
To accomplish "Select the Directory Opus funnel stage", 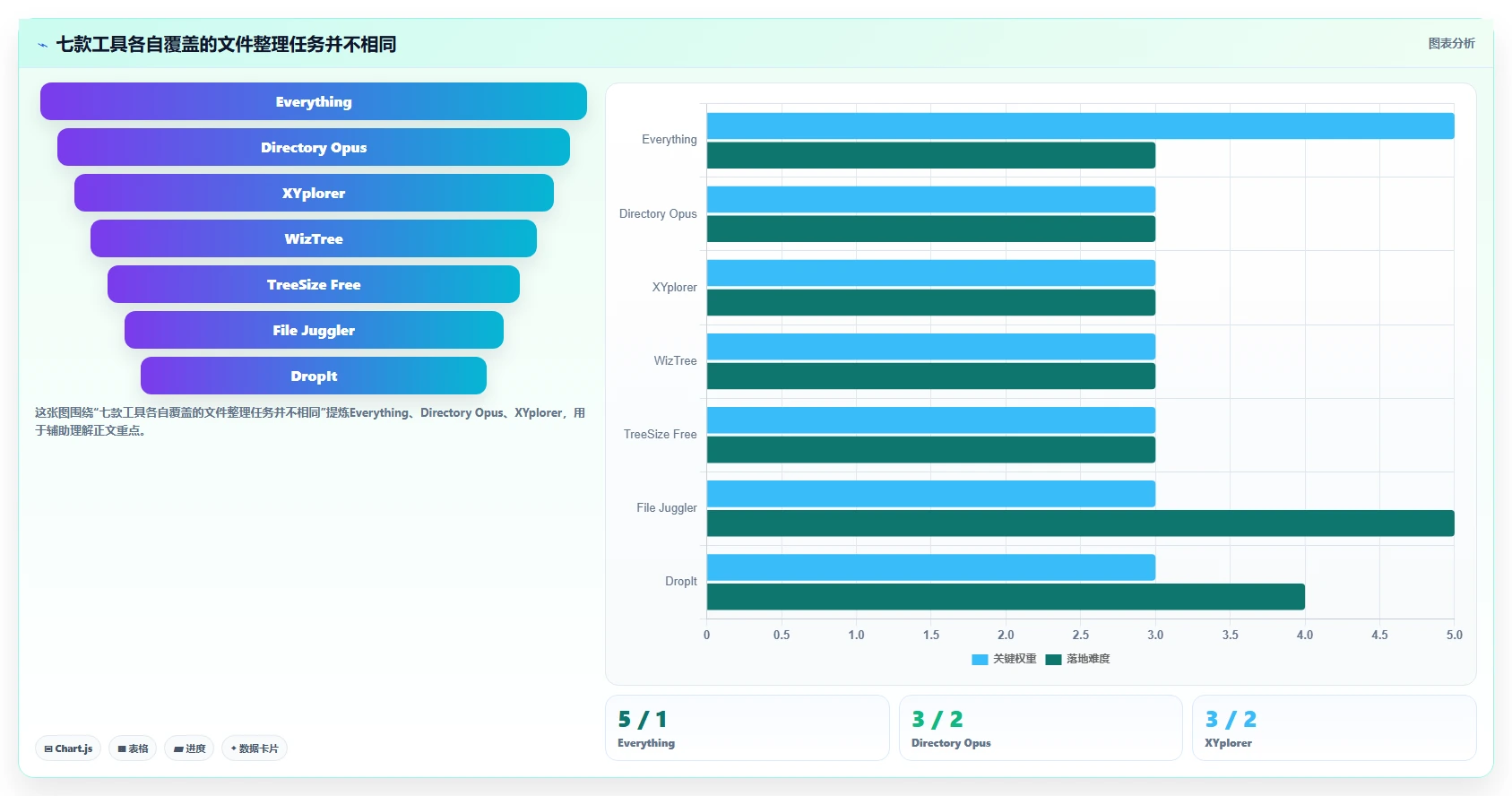I will tap(314, 147).
